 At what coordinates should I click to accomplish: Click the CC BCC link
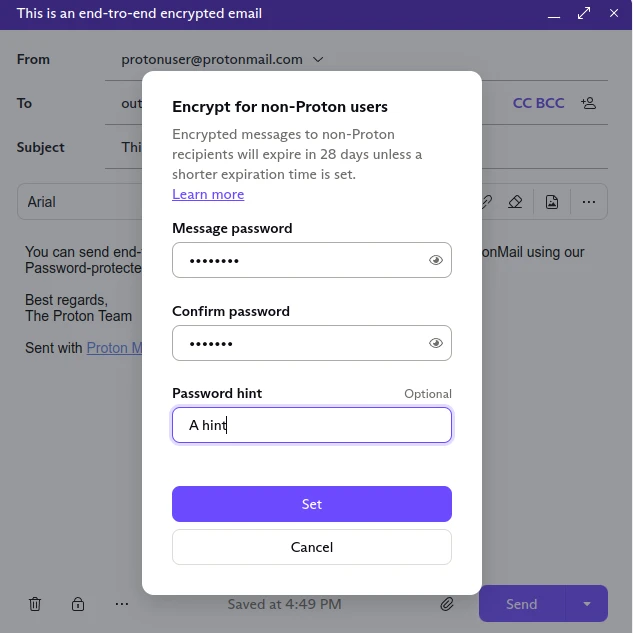tap(538, 103)
